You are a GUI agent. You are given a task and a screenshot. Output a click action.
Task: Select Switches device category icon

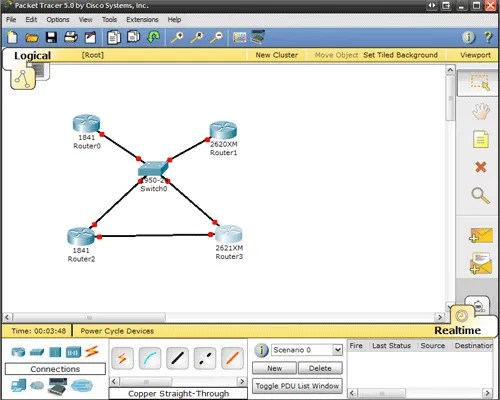tap(37, 352)
